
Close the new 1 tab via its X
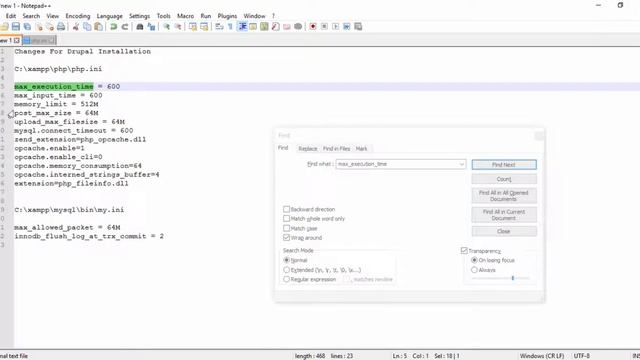pyautogui.click(x=16, y=40)
